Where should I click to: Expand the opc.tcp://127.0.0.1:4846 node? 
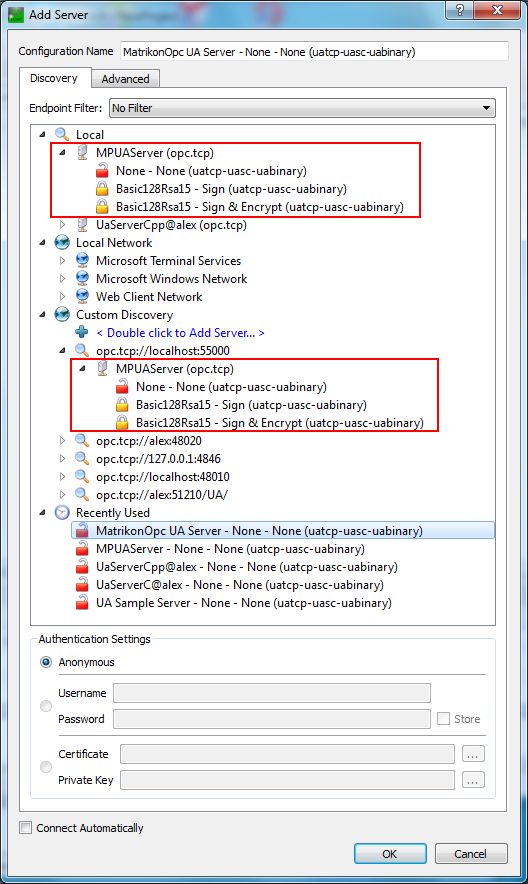click(x=63, y=458)
